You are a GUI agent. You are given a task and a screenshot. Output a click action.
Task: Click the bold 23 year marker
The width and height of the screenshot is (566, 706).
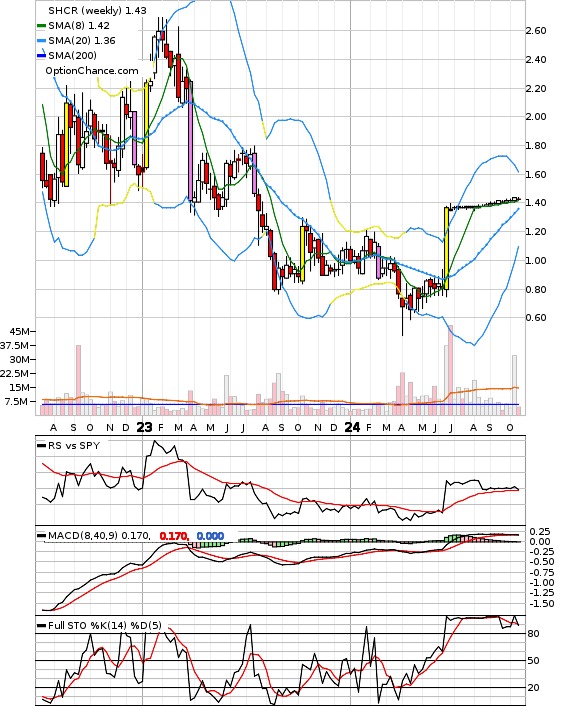point(144,427)
